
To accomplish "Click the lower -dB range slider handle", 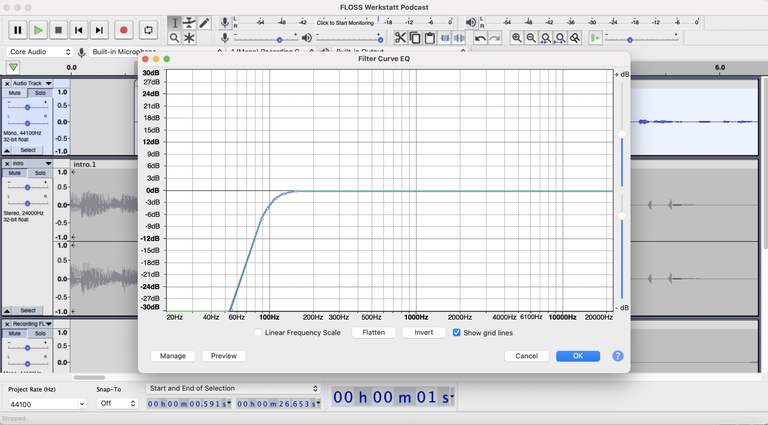I will [622, 216].
